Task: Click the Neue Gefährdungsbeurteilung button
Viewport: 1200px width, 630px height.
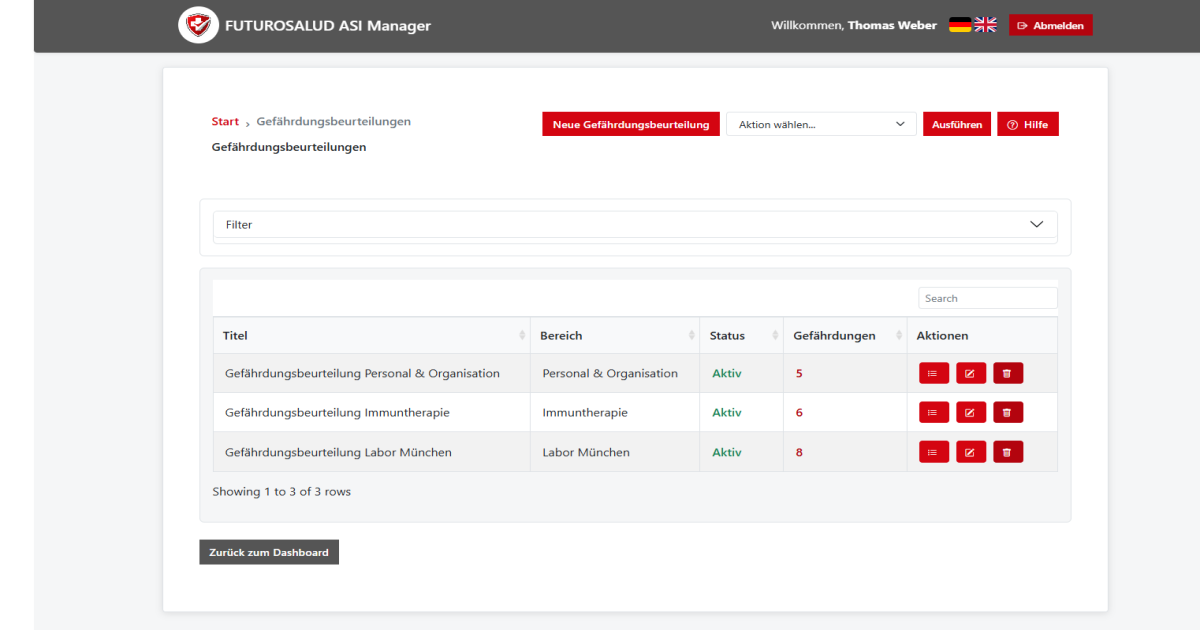Action: pos(630,123)
